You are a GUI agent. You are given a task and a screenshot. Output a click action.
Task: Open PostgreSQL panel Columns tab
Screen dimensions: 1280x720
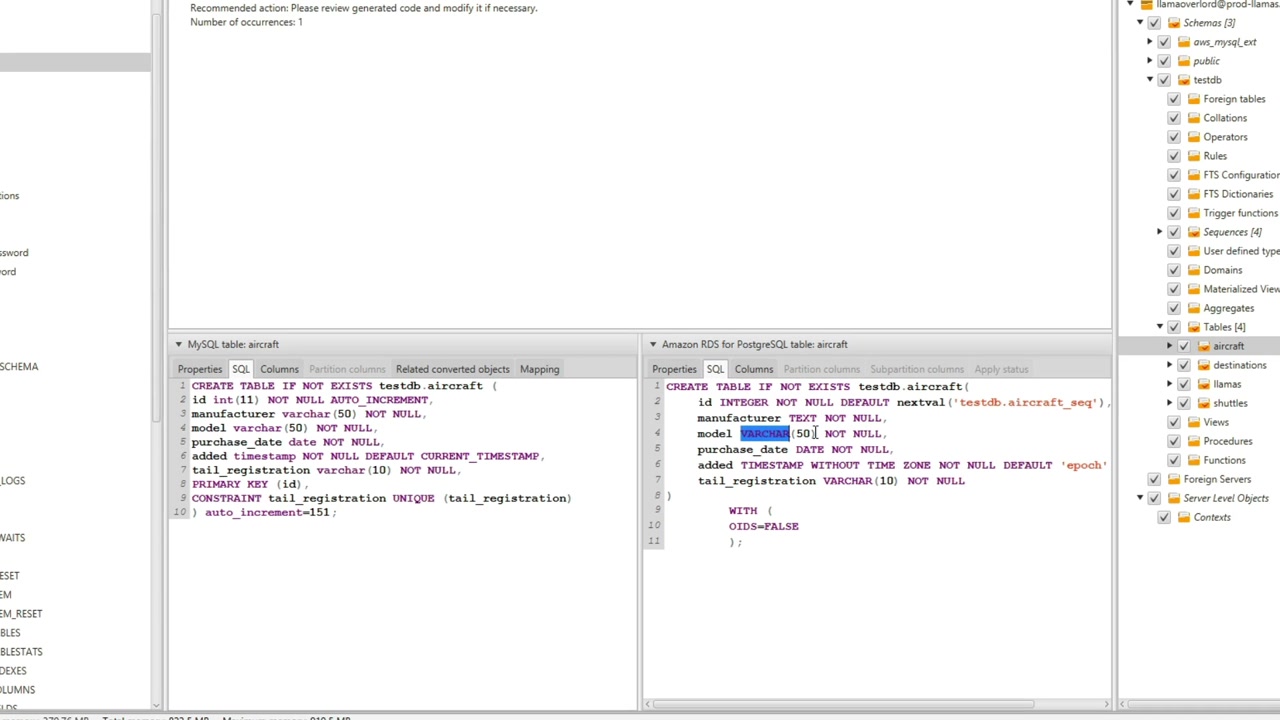pyautogui.click(x=754, y=369)
